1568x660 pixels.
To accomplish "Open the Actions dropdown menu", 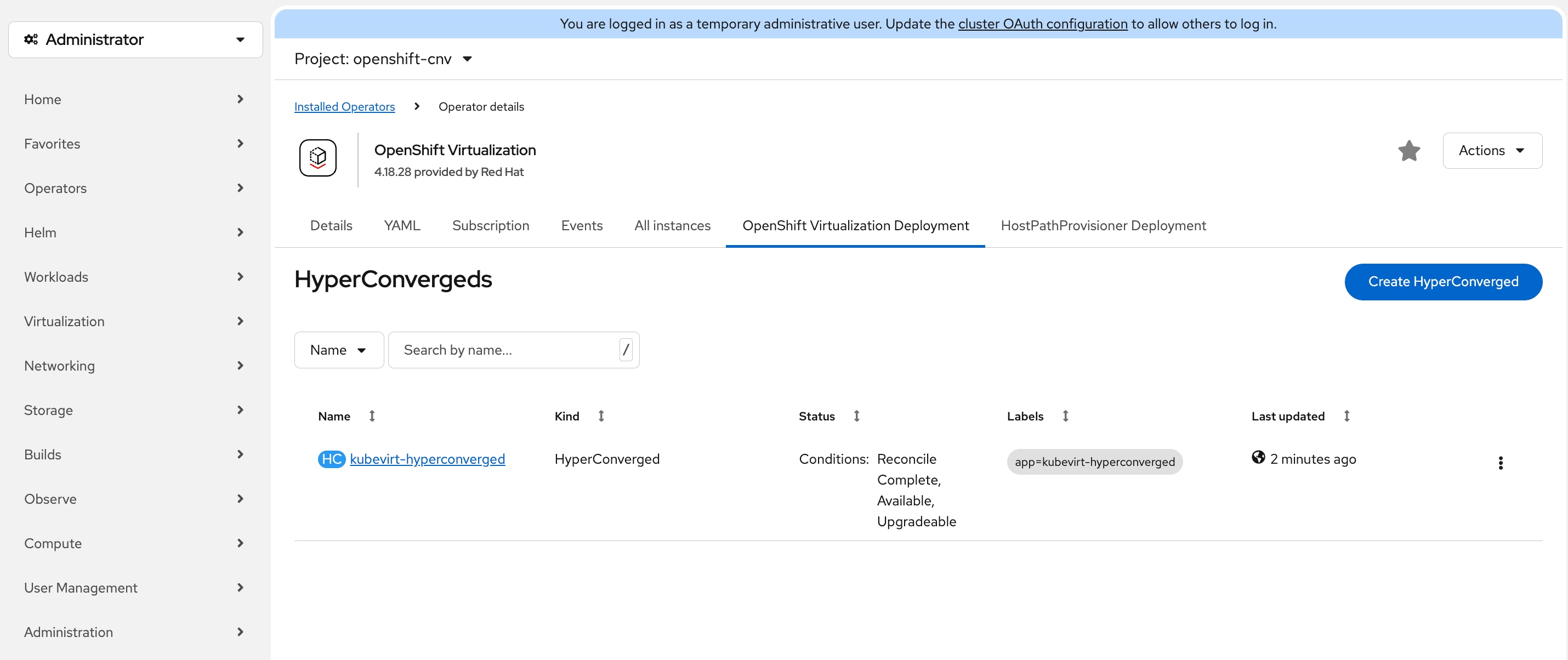I will pos(1492,150).
